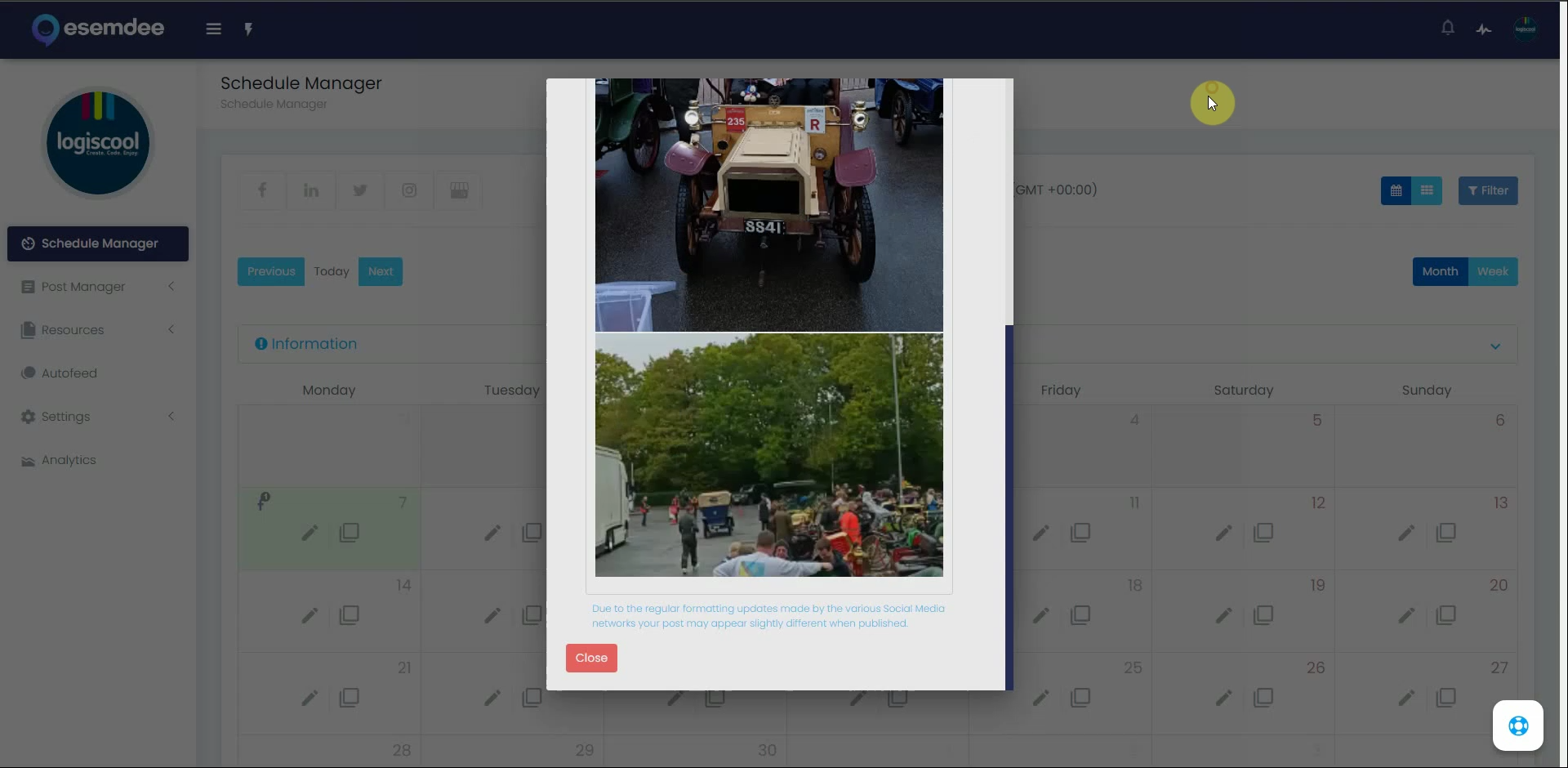The image size is (1568, 768).
Task: Copy posts on Saturday 12
Action: 1263,533
